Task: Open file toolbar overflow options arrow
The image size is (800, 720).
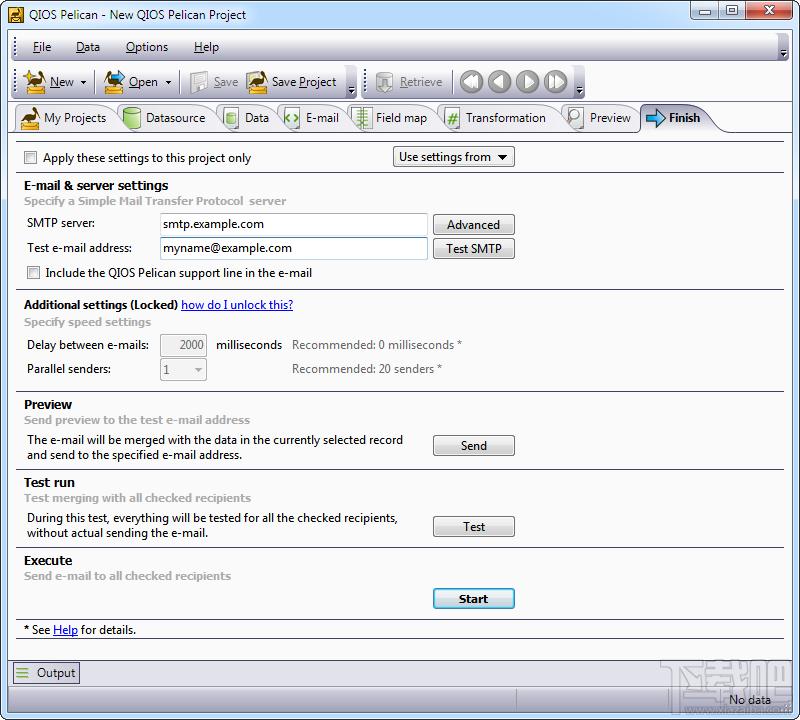Action: tap(351, 90)
